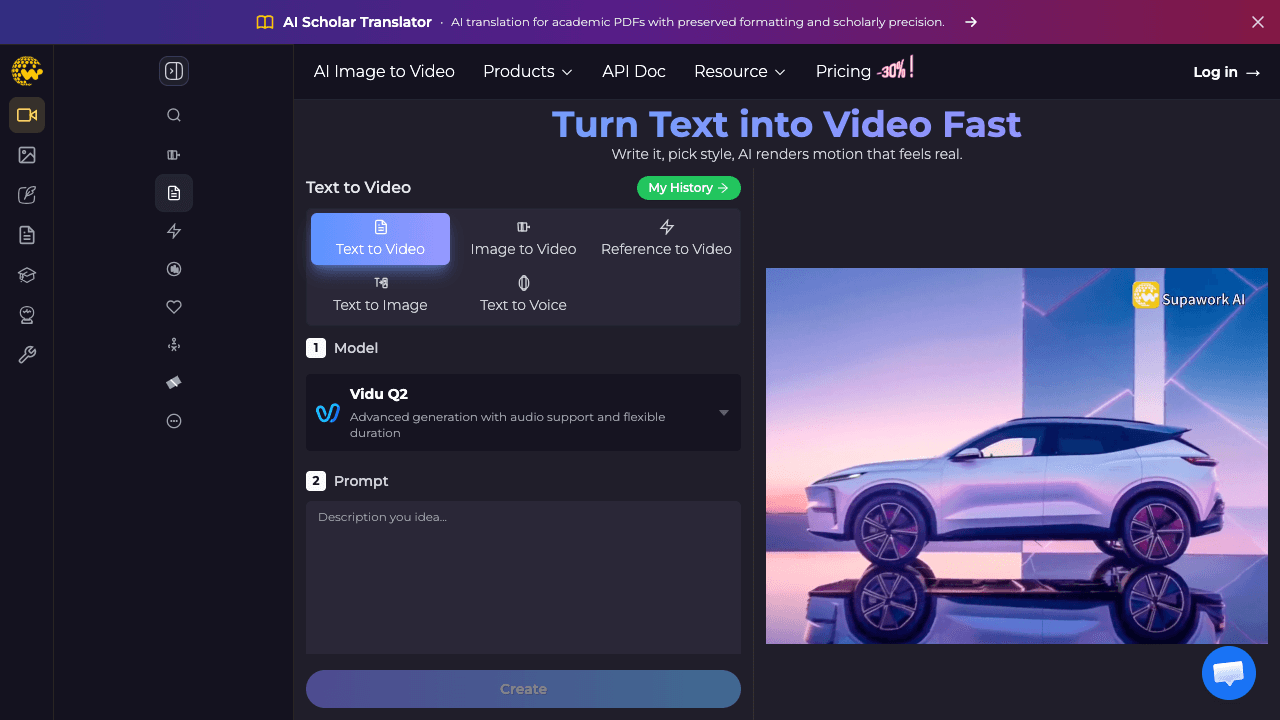
Task: Select the quill writing tool icon
Action: 26,195
